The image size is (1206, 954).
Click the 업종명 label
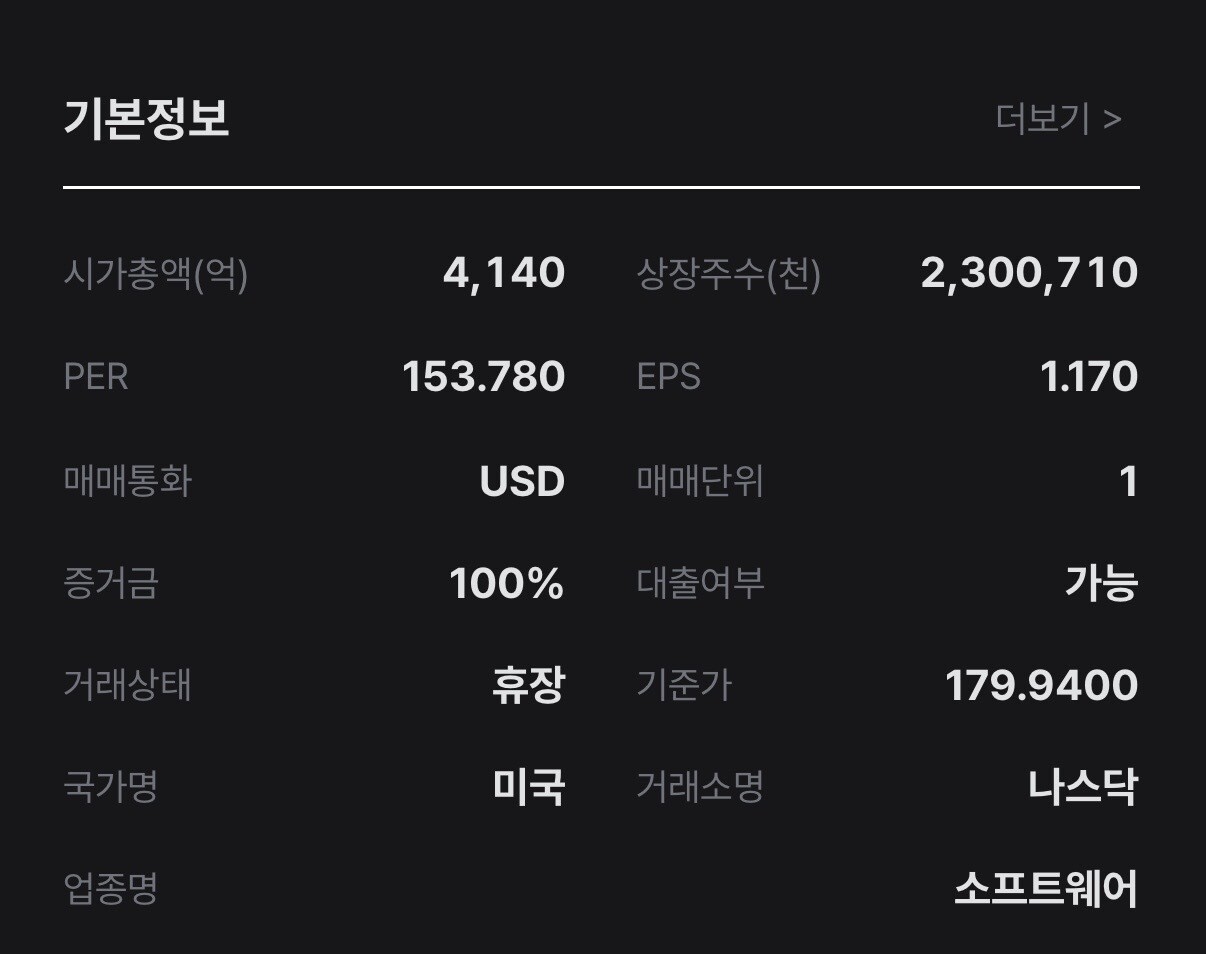click(x=111, y=889)
